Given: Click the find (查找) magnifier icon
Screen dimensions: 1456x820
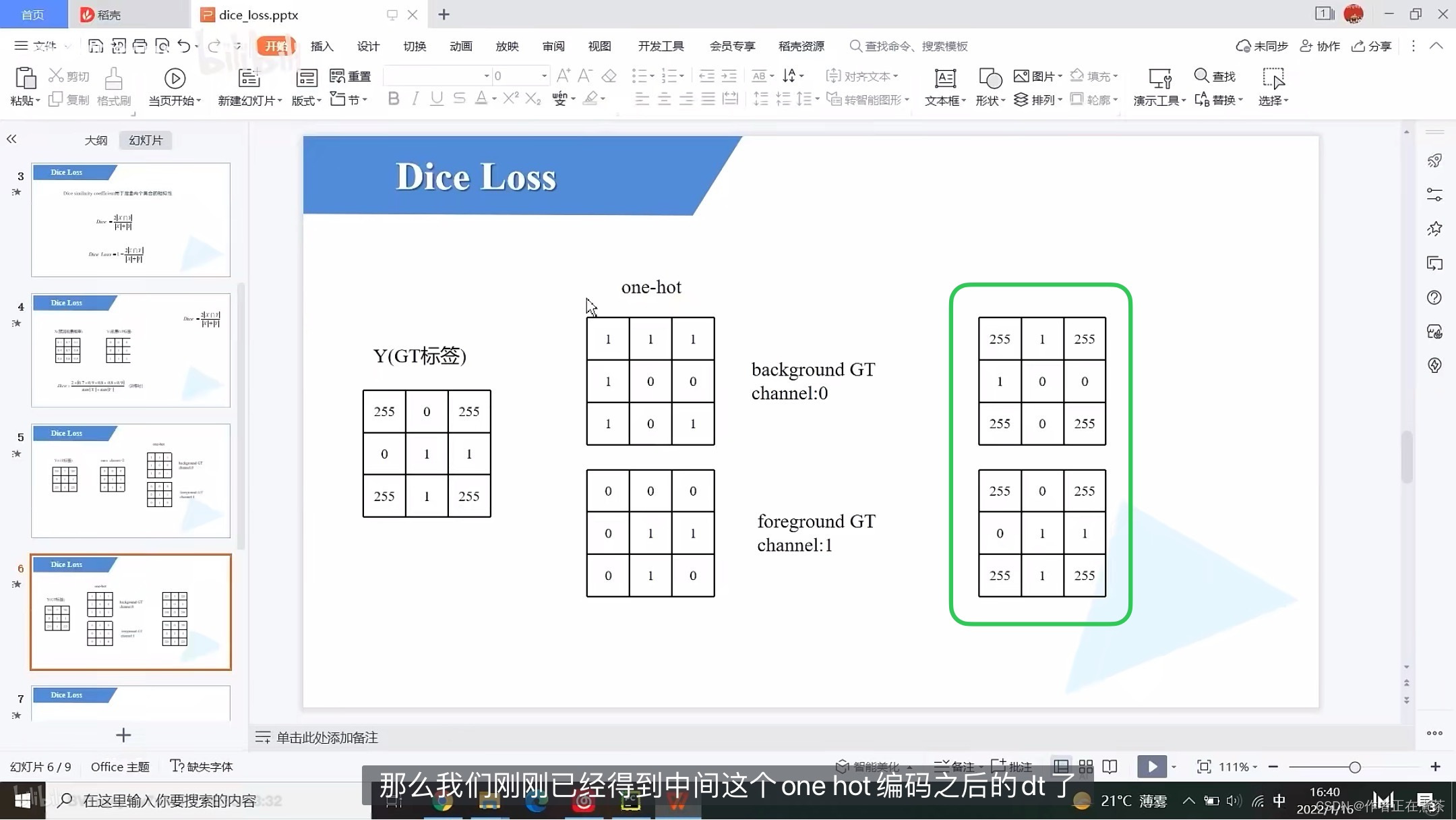Looking at the screenshot, I should tap(1201, 76).
